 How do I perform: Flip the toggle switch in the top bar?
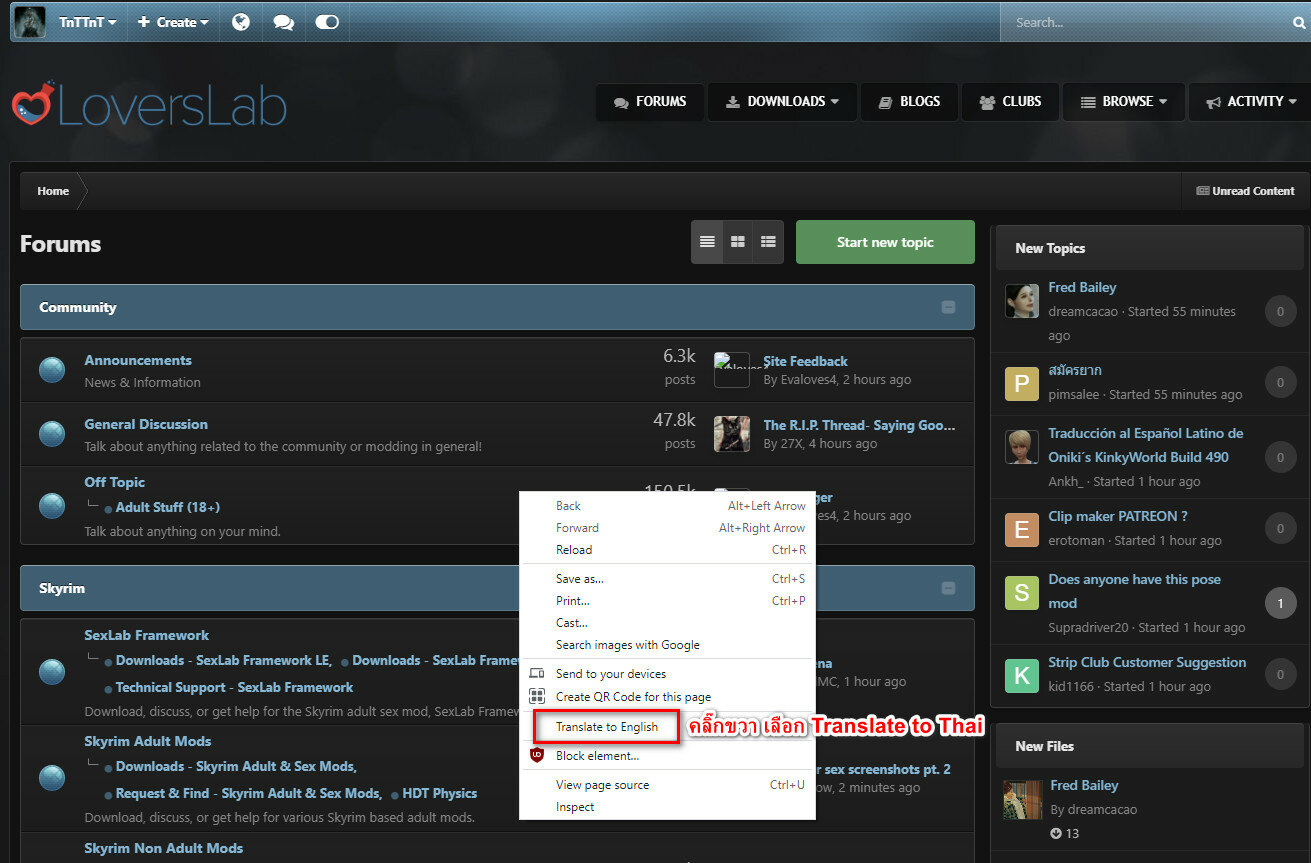pyautogui.click(x=327, y=22)
